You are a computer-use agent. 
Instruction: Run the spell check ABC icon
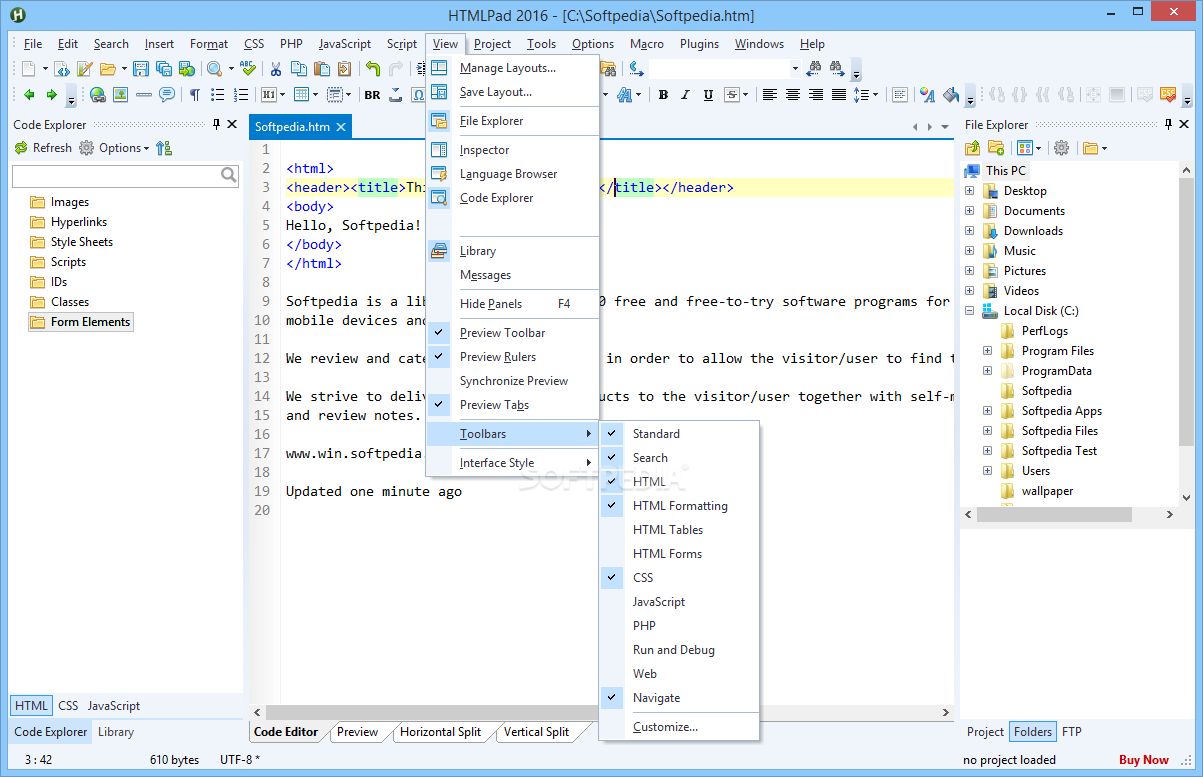(x=248, y=69)
